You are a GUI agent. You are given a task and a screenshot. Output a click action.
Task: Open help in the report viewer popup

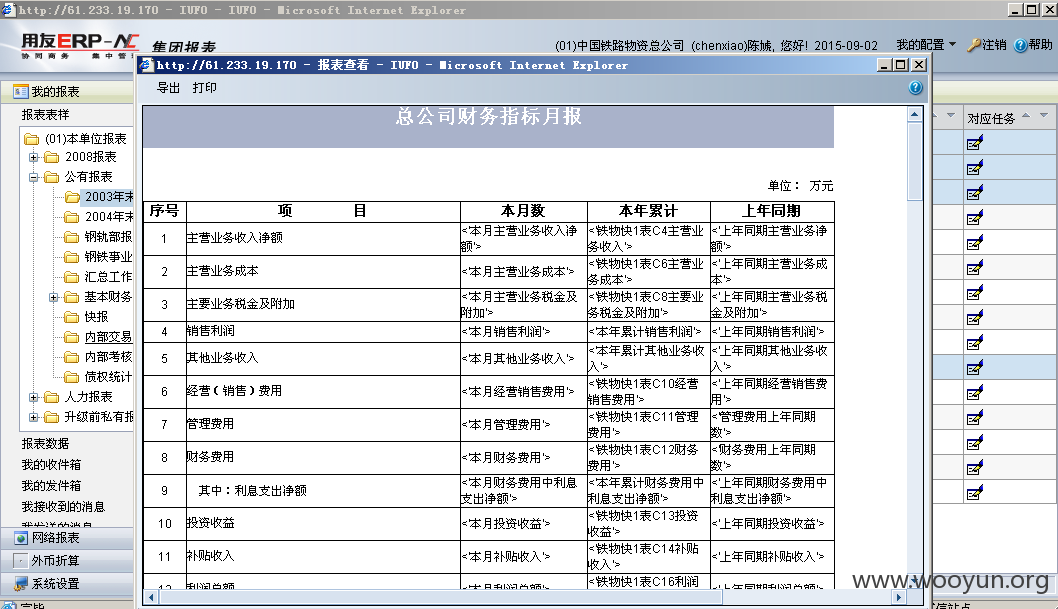pyautogui.click(x=915, y=88)
